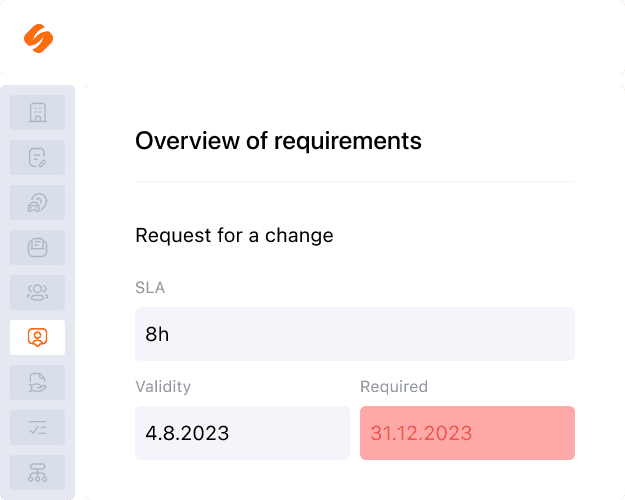625x500 pixels.
Task: Open the car tracking sidebar icon
Action: 37,203
